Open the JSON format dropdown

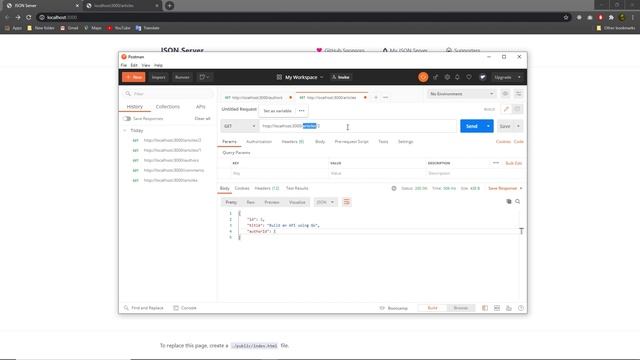click(325, 202)
